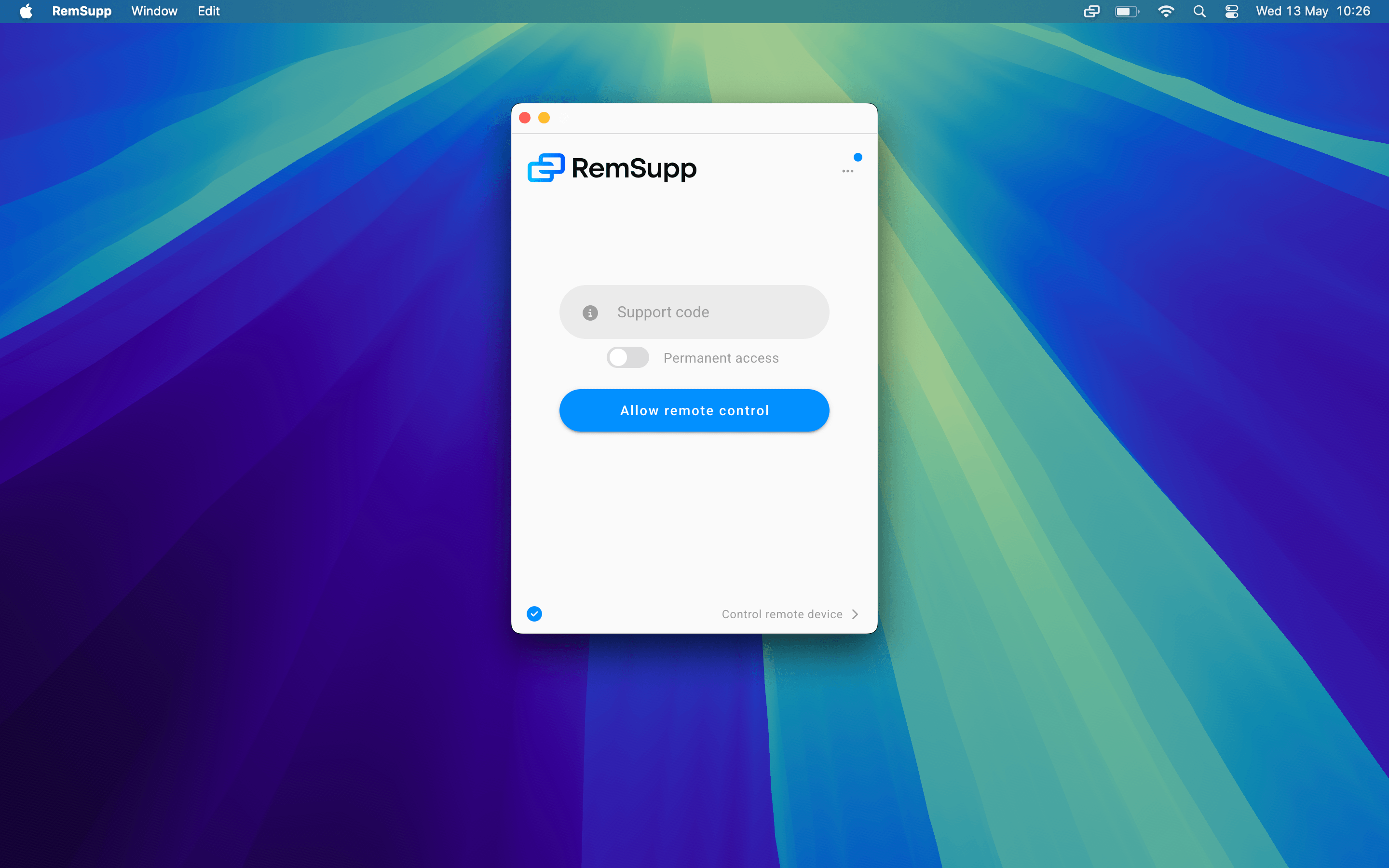1389x868 pixels.
Task: Toggle Permanent access switch
Action: pos(627,358)
